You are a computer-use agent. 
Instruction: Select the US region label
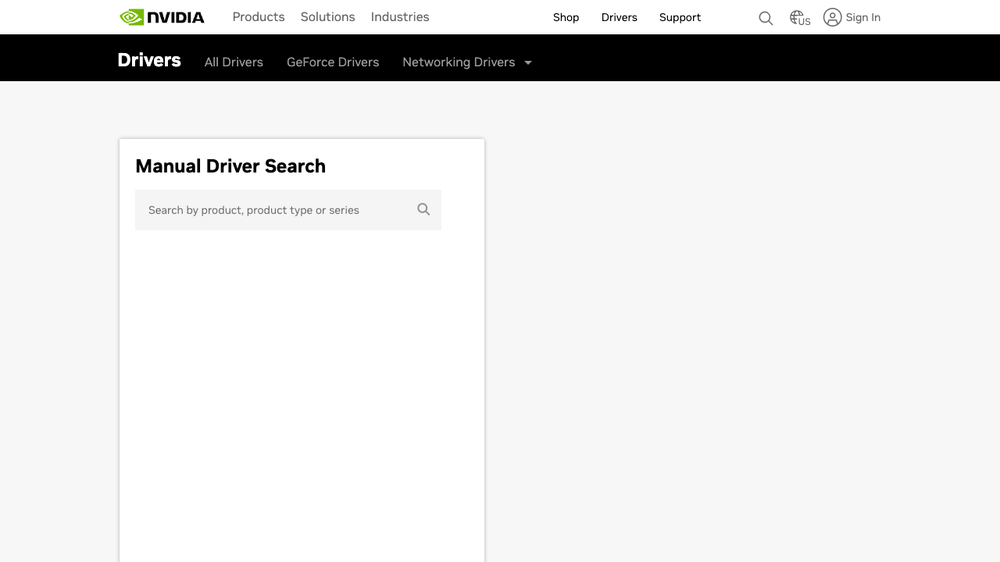804,22
